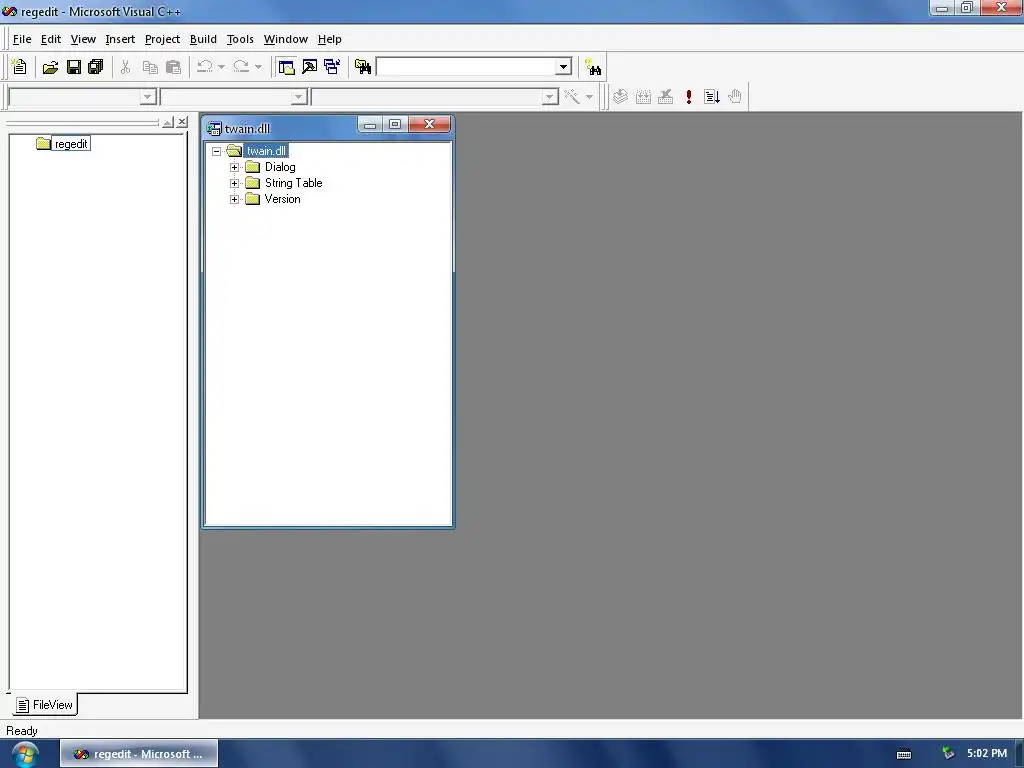Close the workspace pane
The width and height of the screenshot is (1024, 768).
click(182, 122)
